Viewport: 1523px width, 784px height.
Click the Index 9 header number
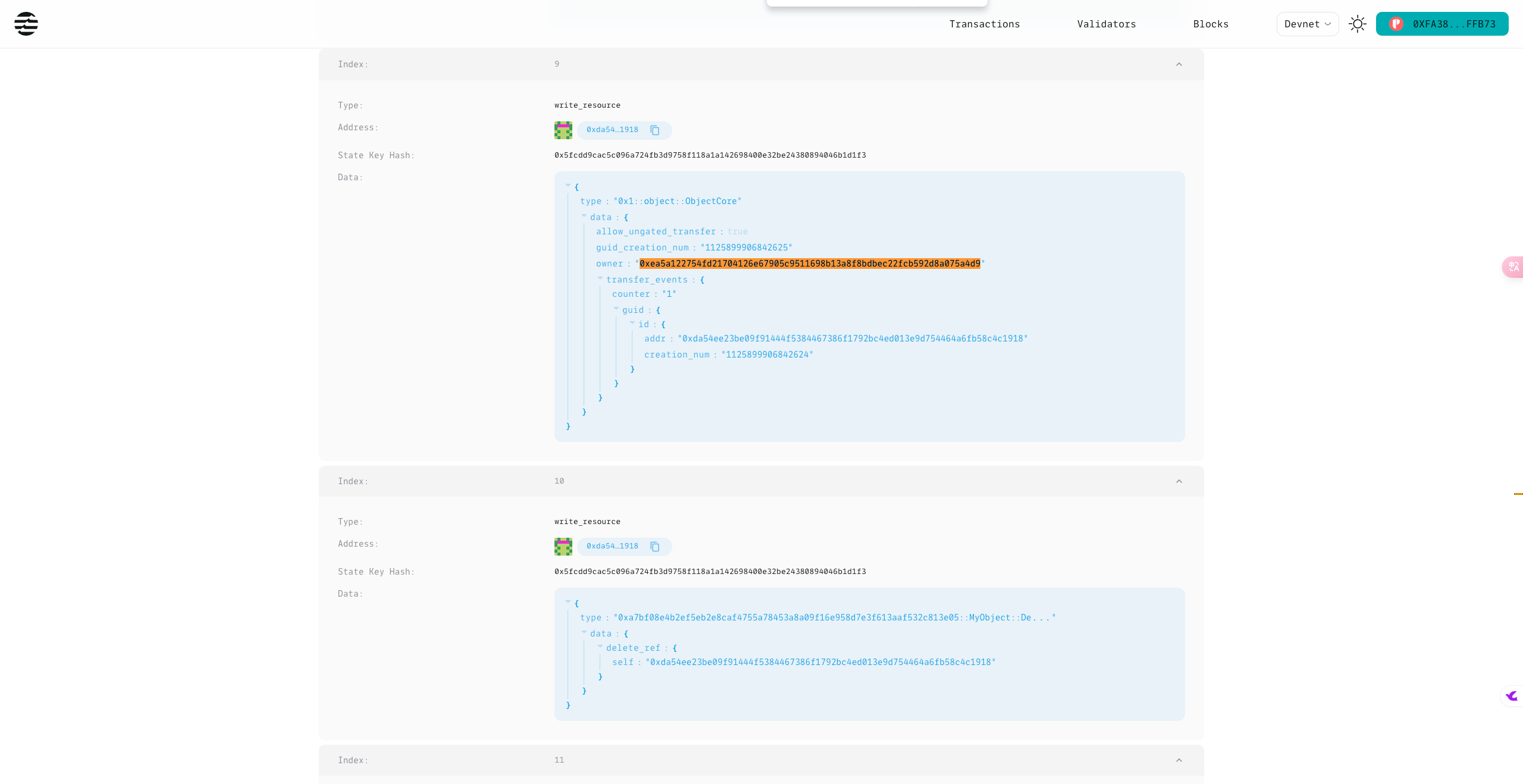(557, 64)
